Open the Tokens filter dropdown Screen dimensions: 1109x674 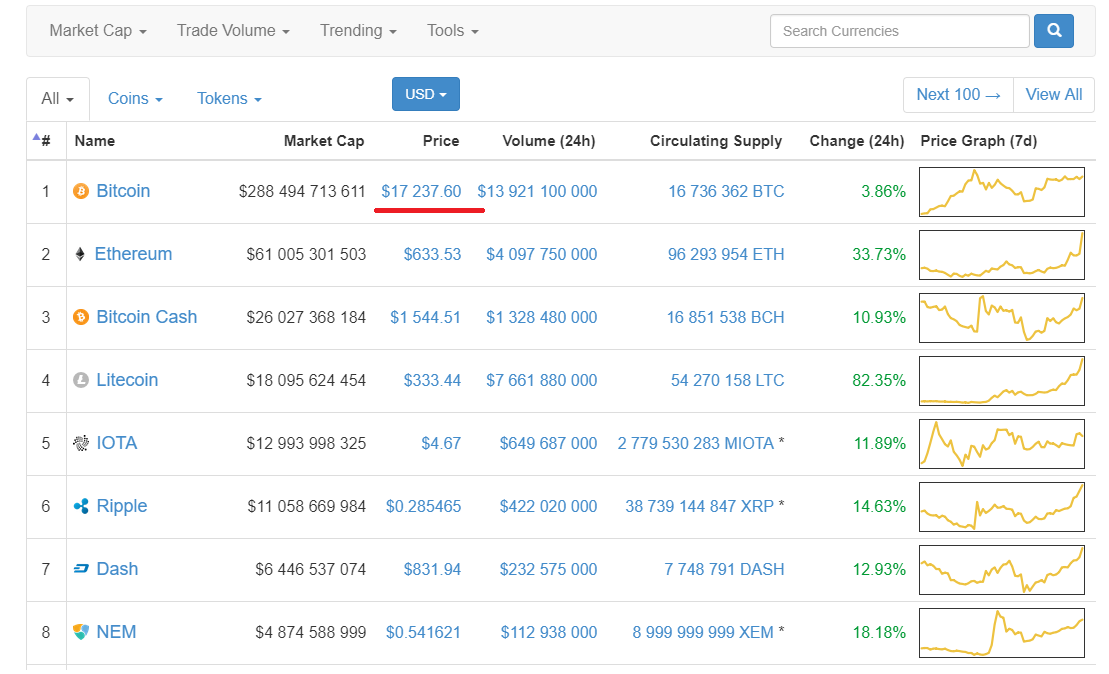click(x=229, y=99)
